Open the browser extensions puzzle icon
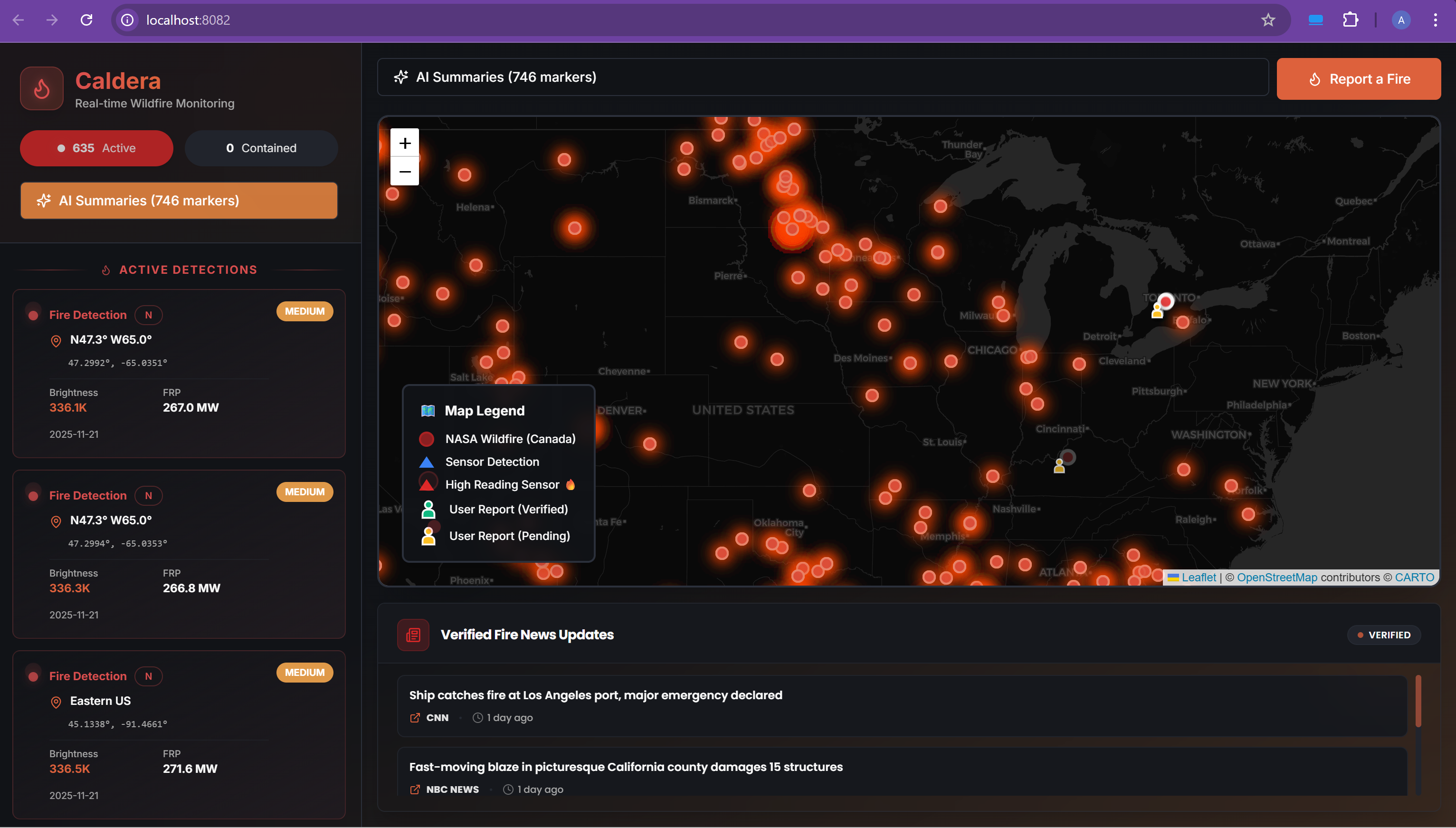The width and height of the screenshot is (1456, 828). click(x=1350, y=20)
